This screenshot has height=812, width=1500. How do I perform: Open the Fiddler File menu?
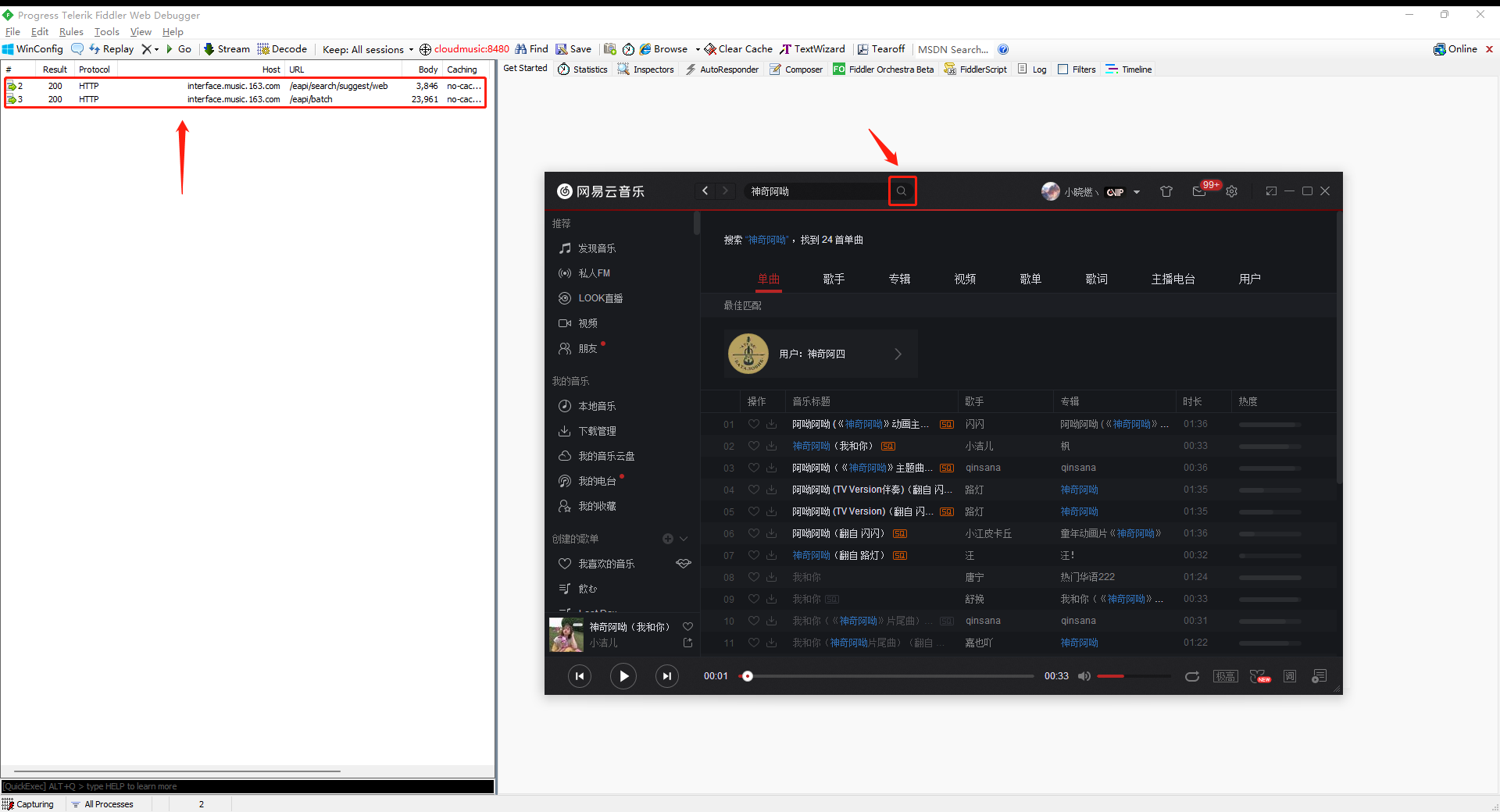[12, 32]
